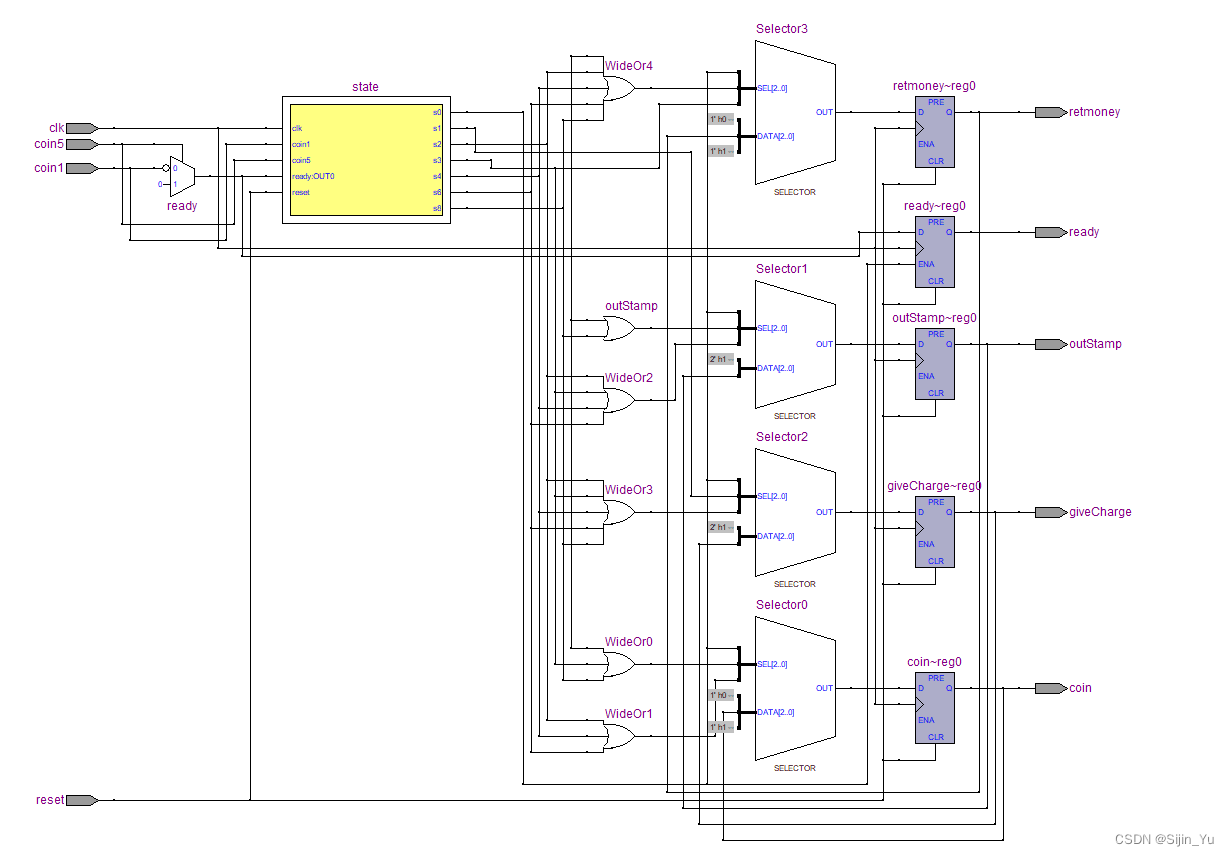
Task: Click the retmoney output pin symbol
Action: [1050, 112]
